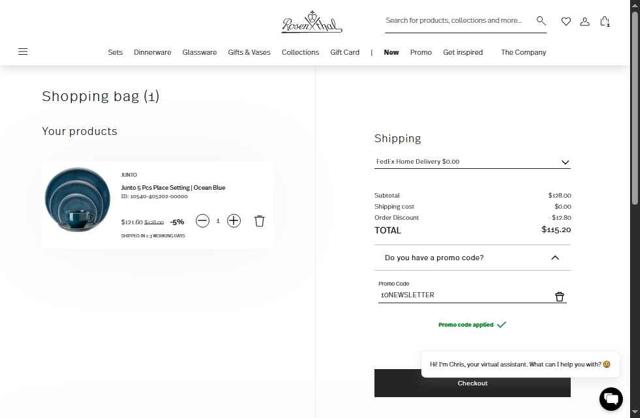Image resolution: width=640 pixels, height=418 pixels.
Task: Open the hamburger menu icon
Action: [x=23, y=52]
